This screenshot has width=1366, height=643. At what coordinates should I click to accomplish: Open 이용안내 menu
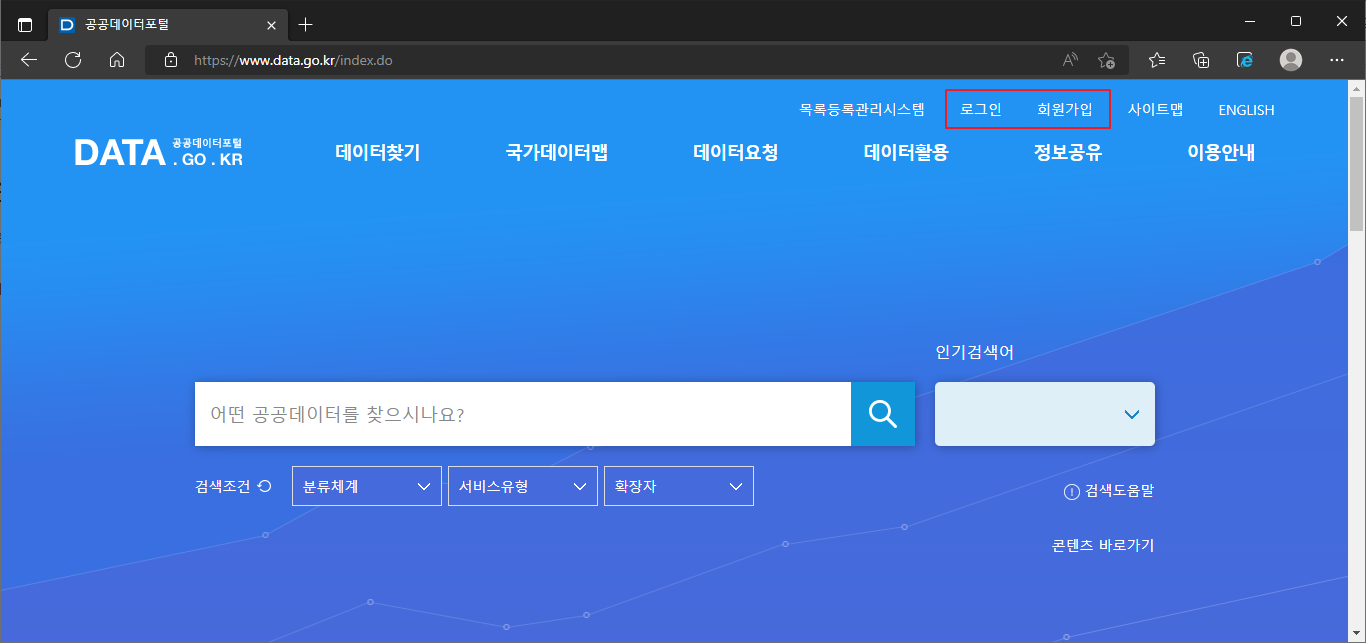1221,152
